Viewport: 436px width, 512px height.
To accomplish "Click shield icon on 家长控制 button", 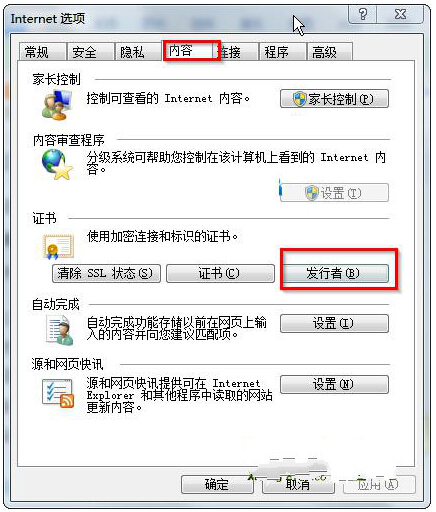I will coord(299,99).
